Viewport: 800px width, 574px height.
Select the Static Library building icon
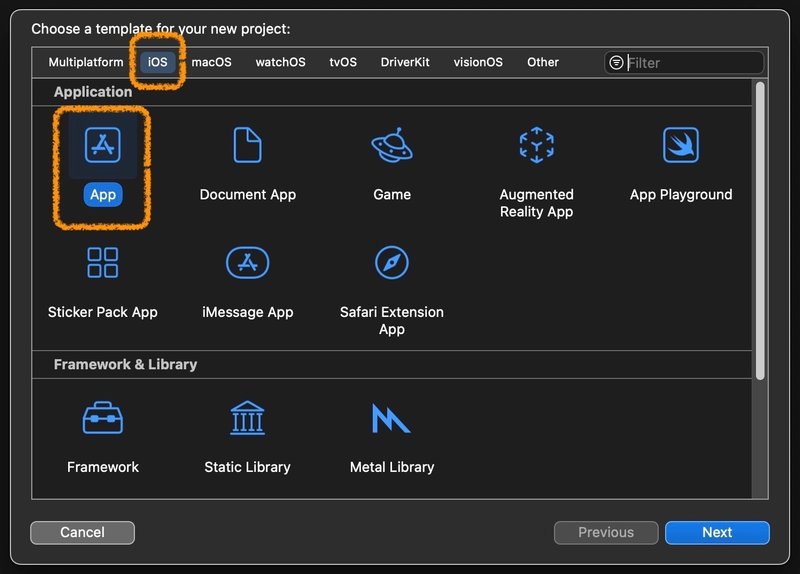coord(247,418)
